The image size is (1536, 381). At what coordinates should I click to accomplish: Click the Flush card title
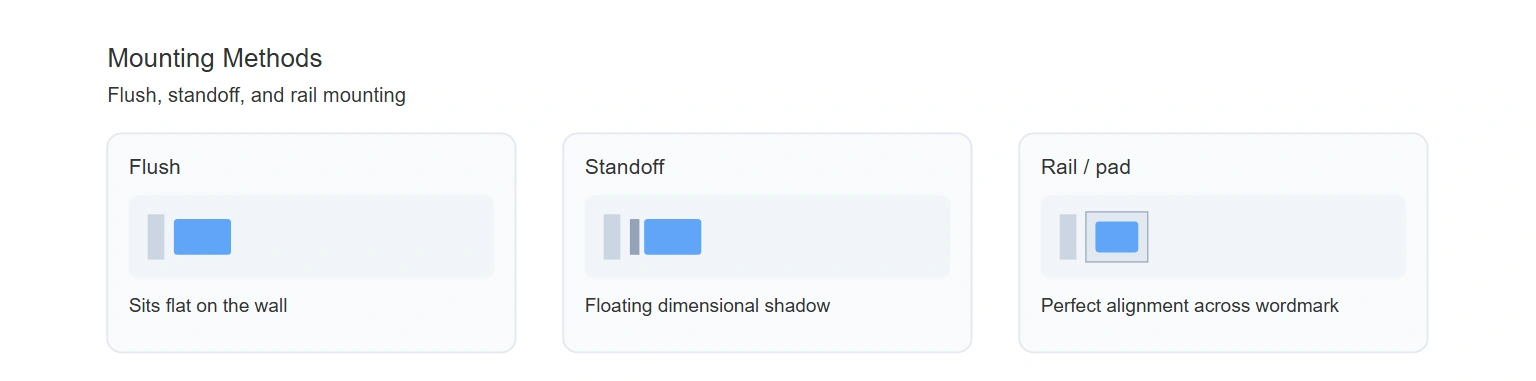tap(155, 167)
